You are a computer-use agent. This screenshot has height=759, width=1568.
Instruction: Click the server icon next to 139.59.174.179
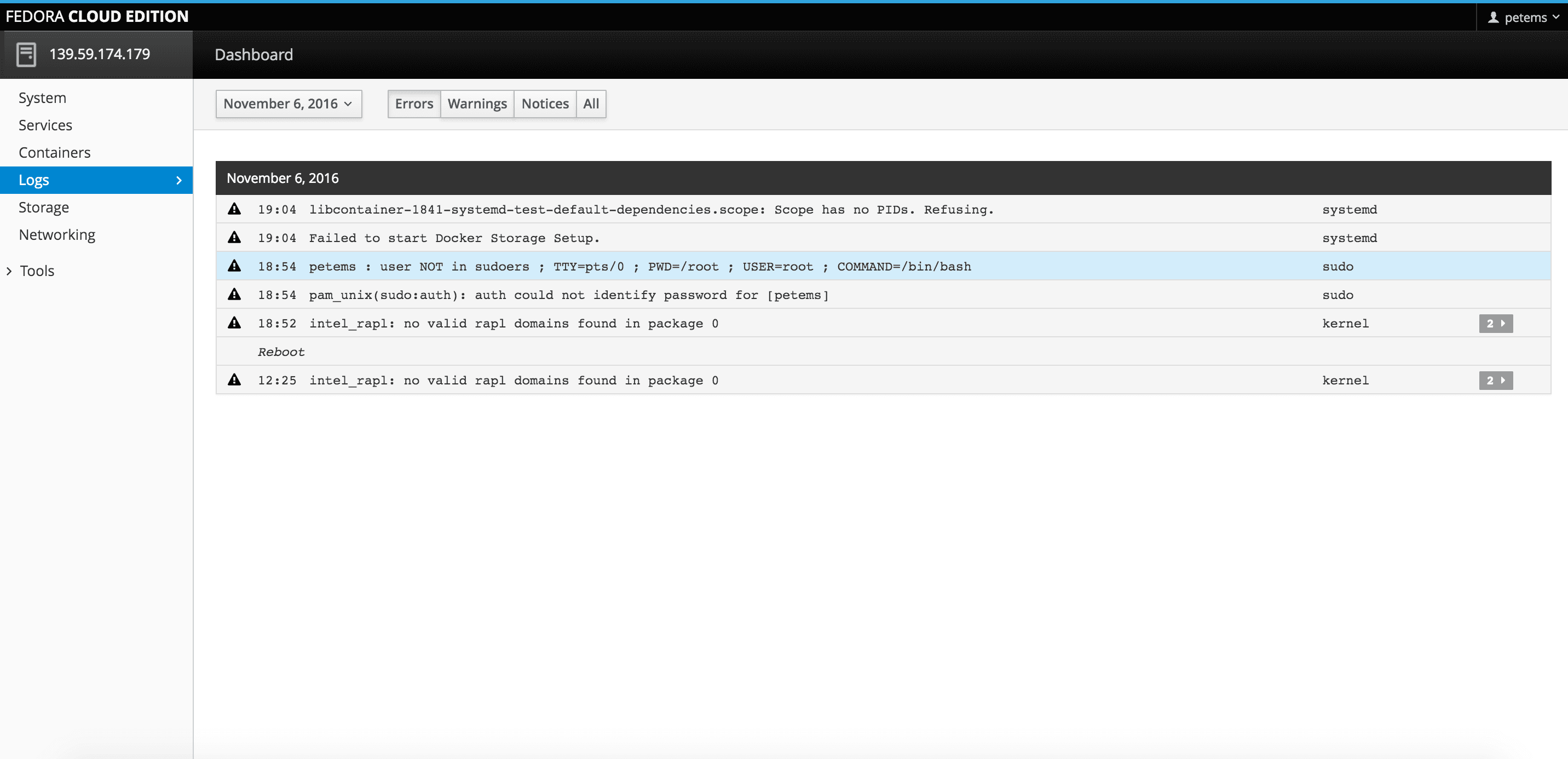coord(26,54)
